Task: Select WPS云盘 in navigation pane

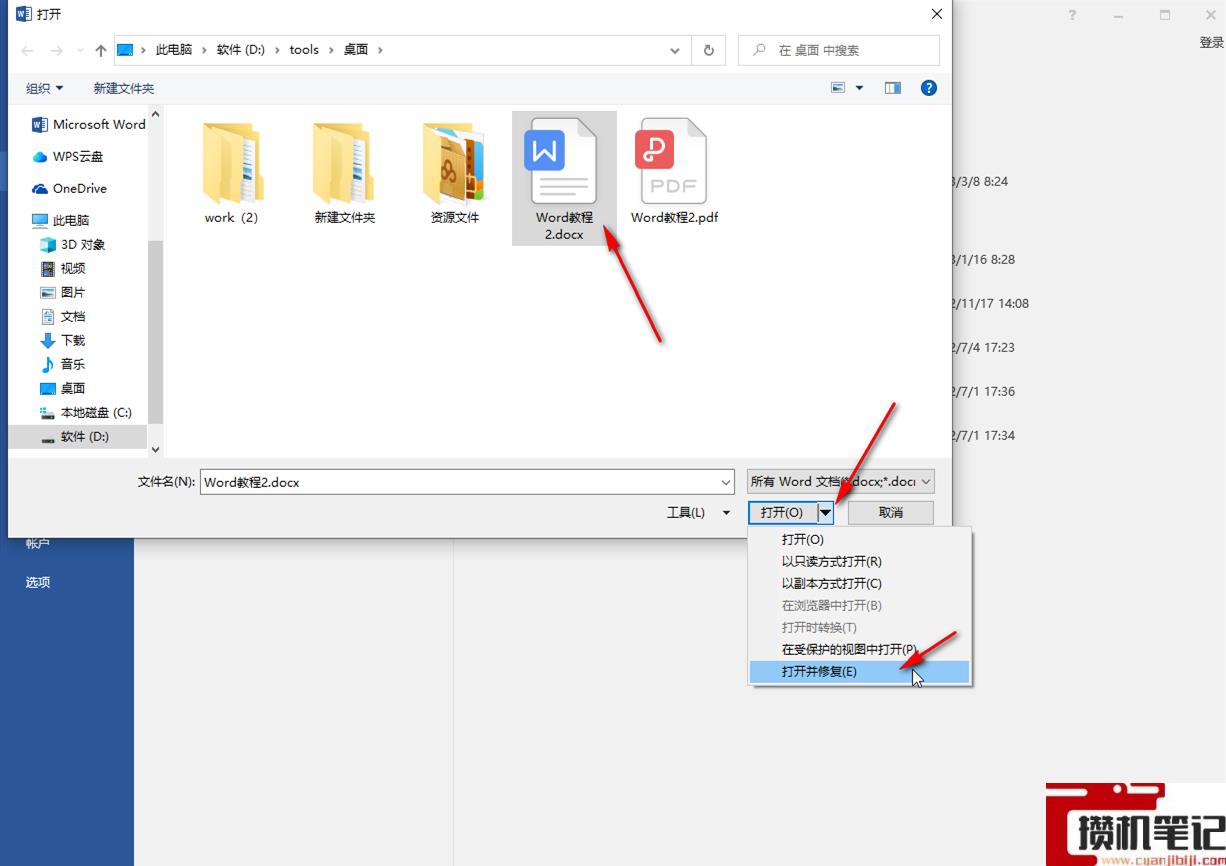Action: (x=68, y=156)
